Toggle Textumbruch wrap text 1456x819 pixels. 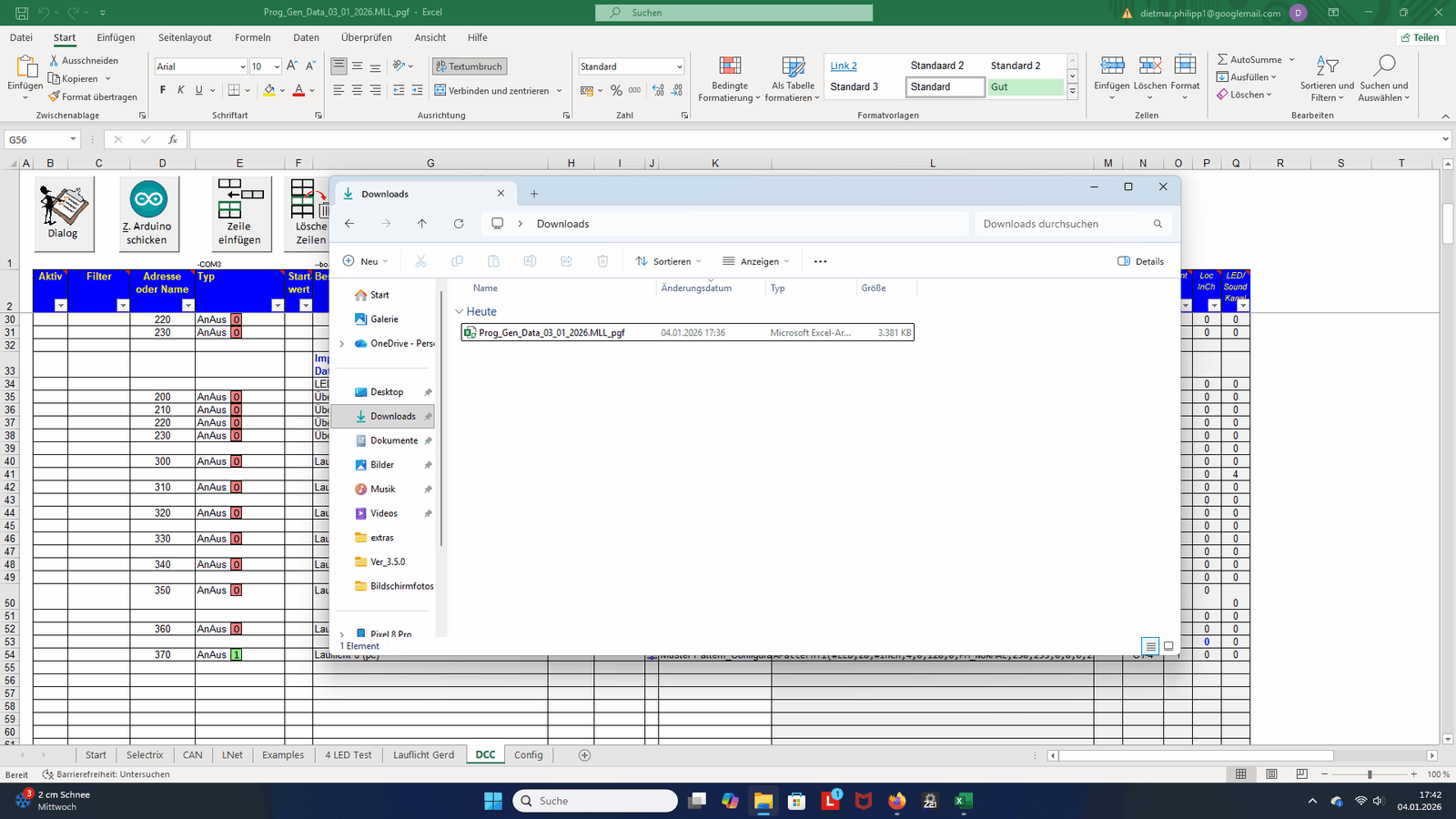(470, 66)
